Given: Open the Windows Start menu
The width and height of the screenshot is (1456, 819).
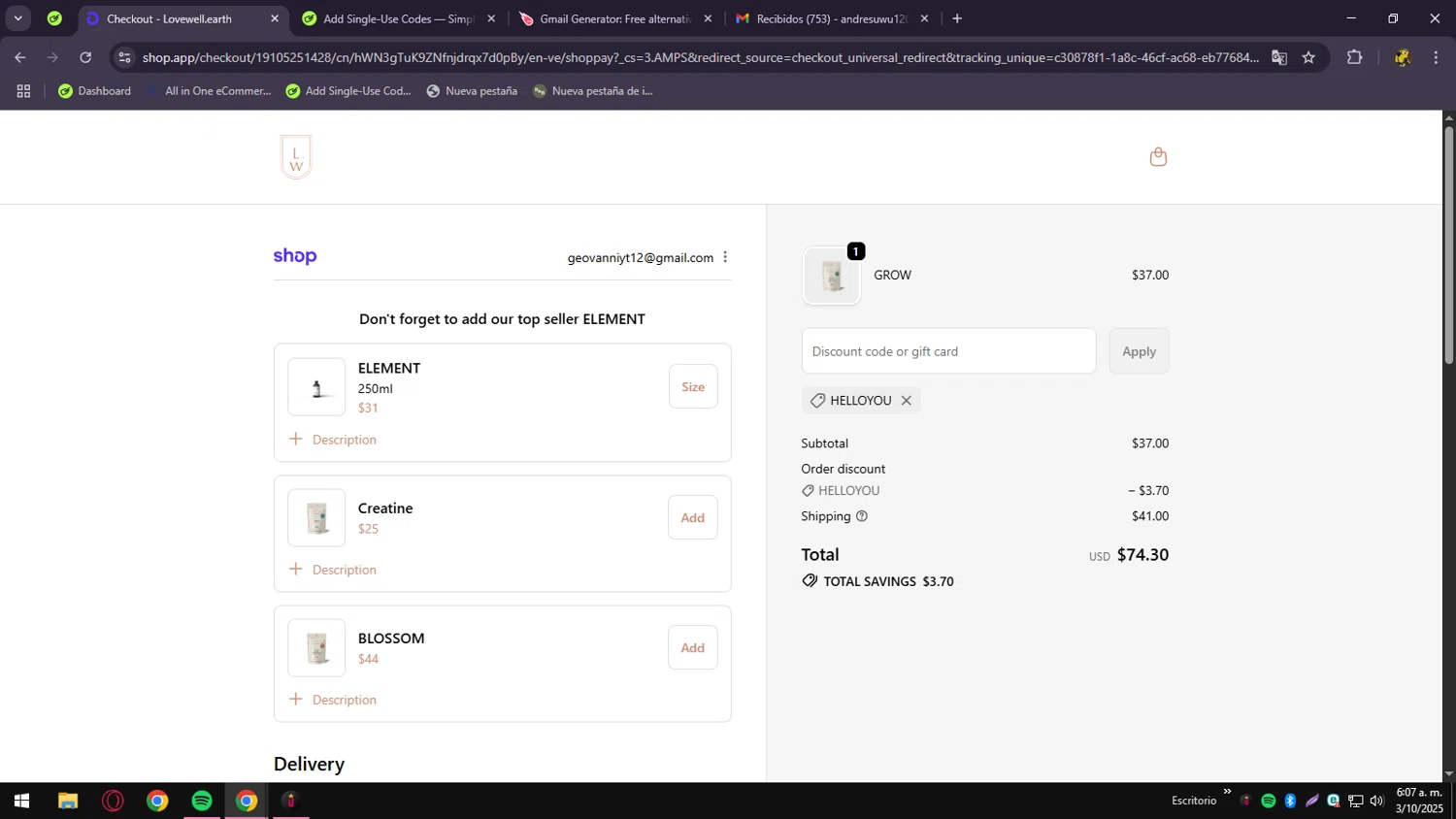Looking at the screenshot, I should tap(21, 801).
